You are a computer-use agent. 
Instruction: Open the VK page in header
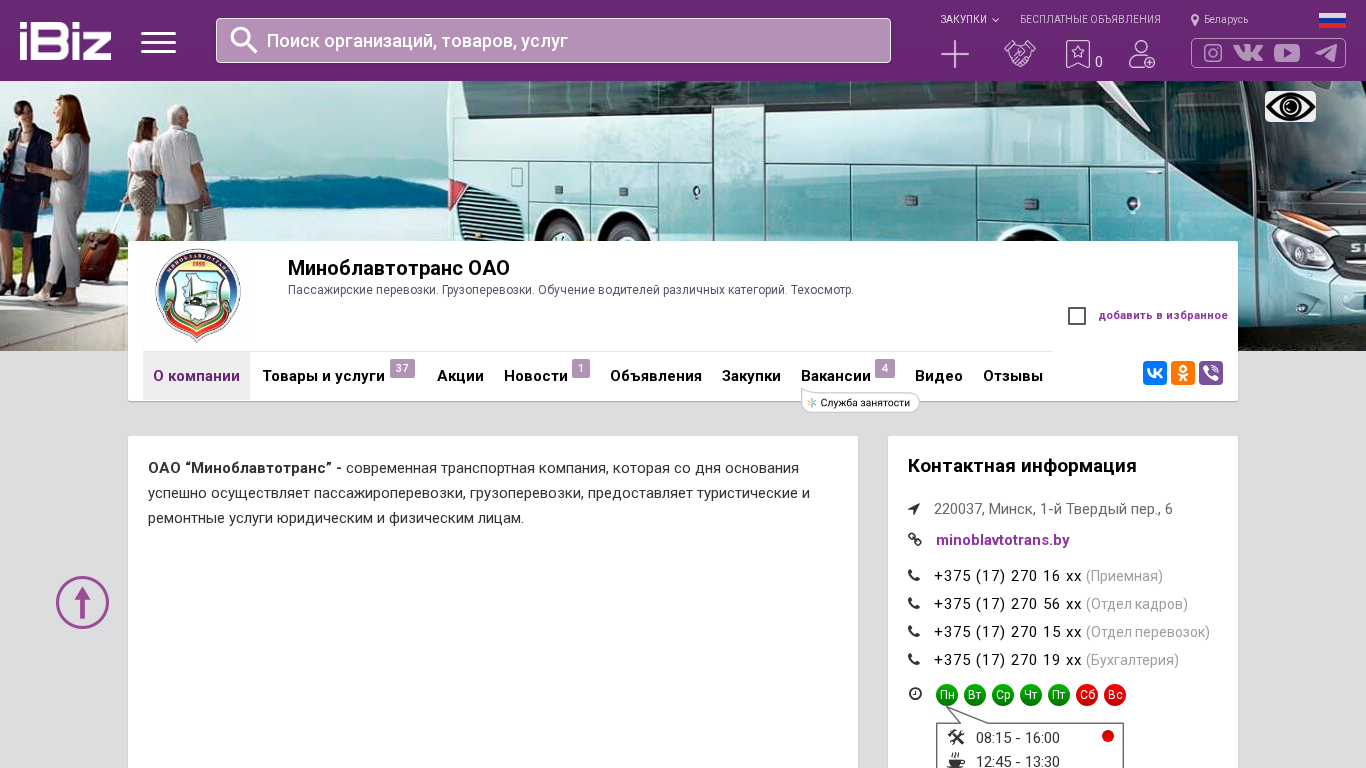coord(1248,53)
